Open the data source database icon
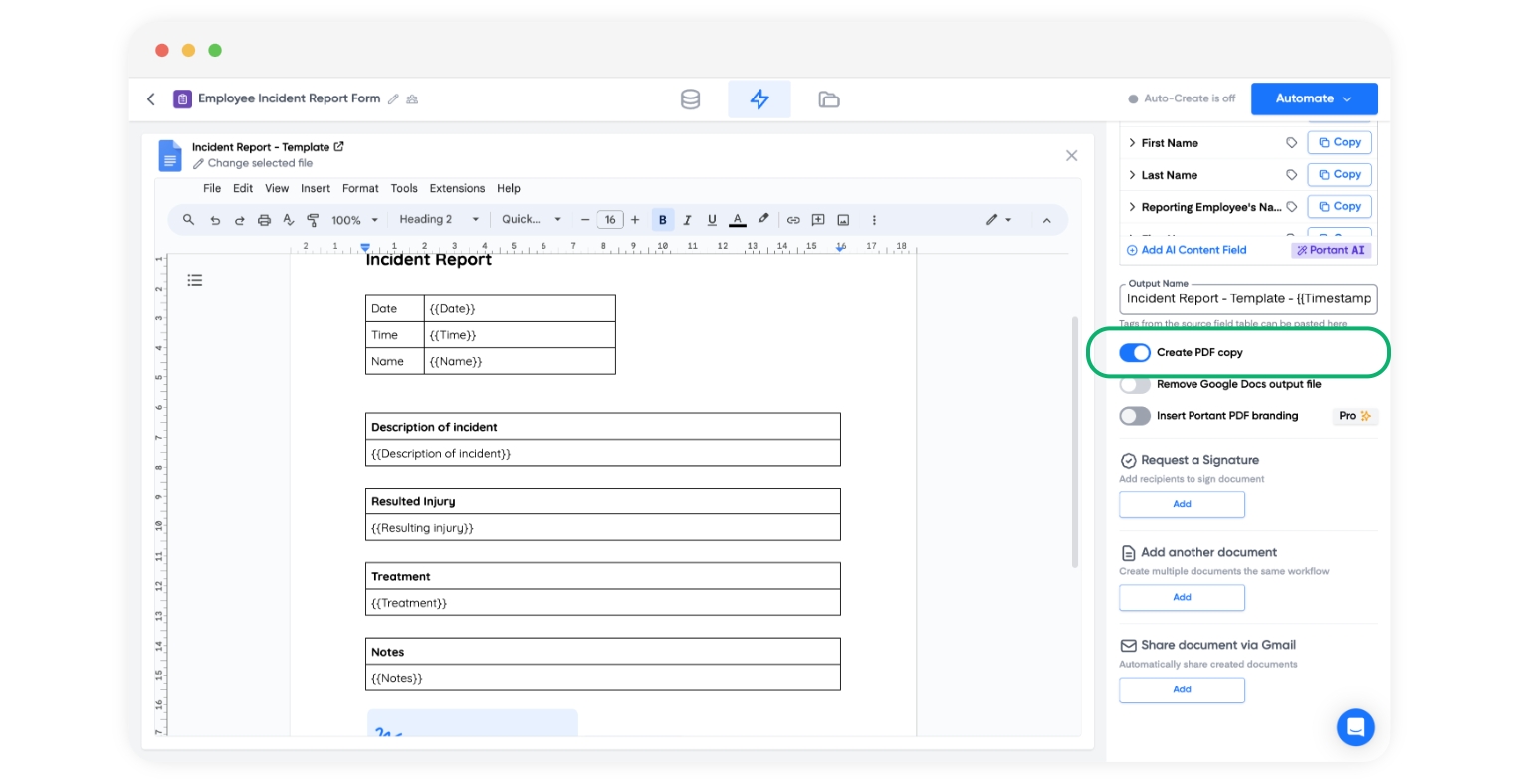Viewport: 1519px width, 784px height. point(690,99)
